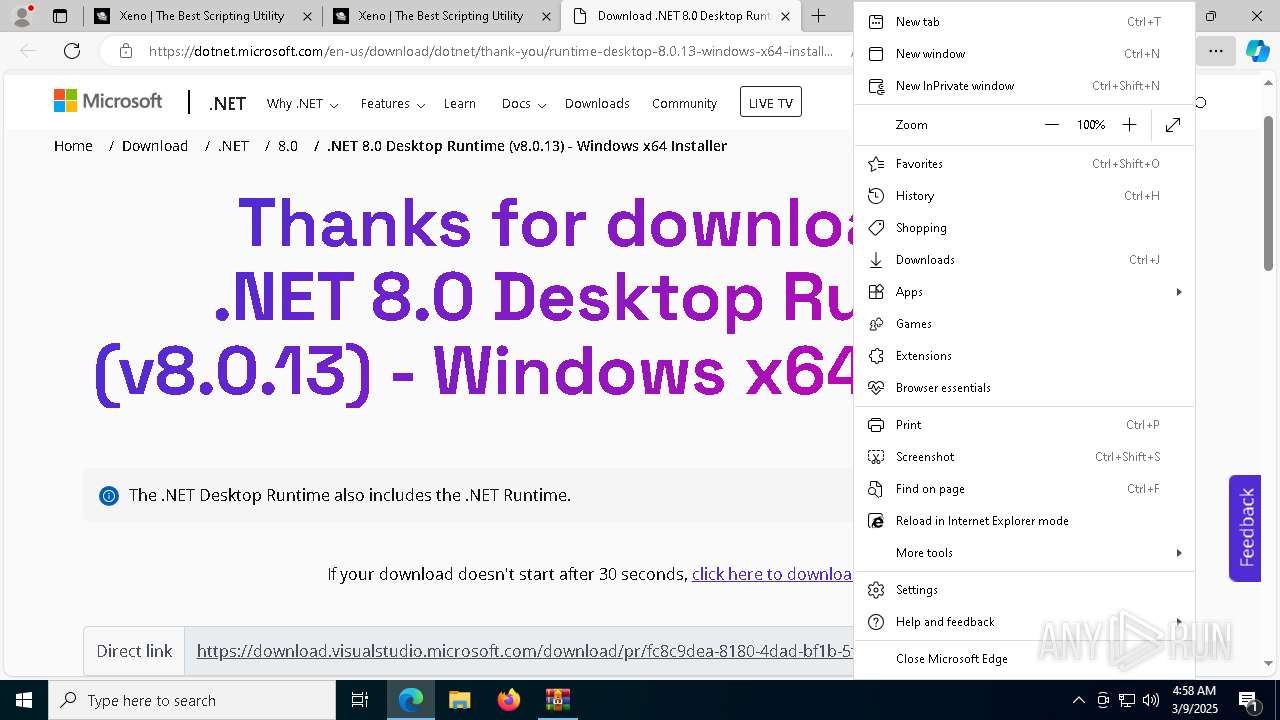1280x720 pixels.
Task: Open File Explorer from the taskbar
Action: (x=459, y=700)
